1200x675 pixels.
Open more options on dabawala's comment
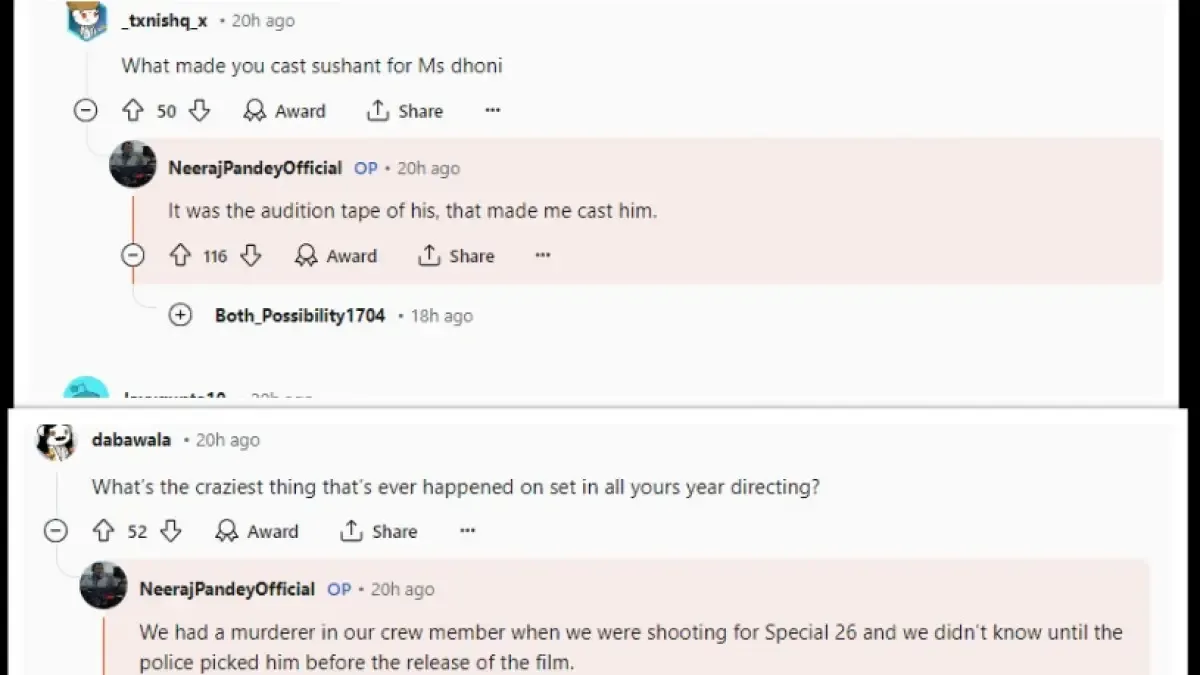[467, 531]
